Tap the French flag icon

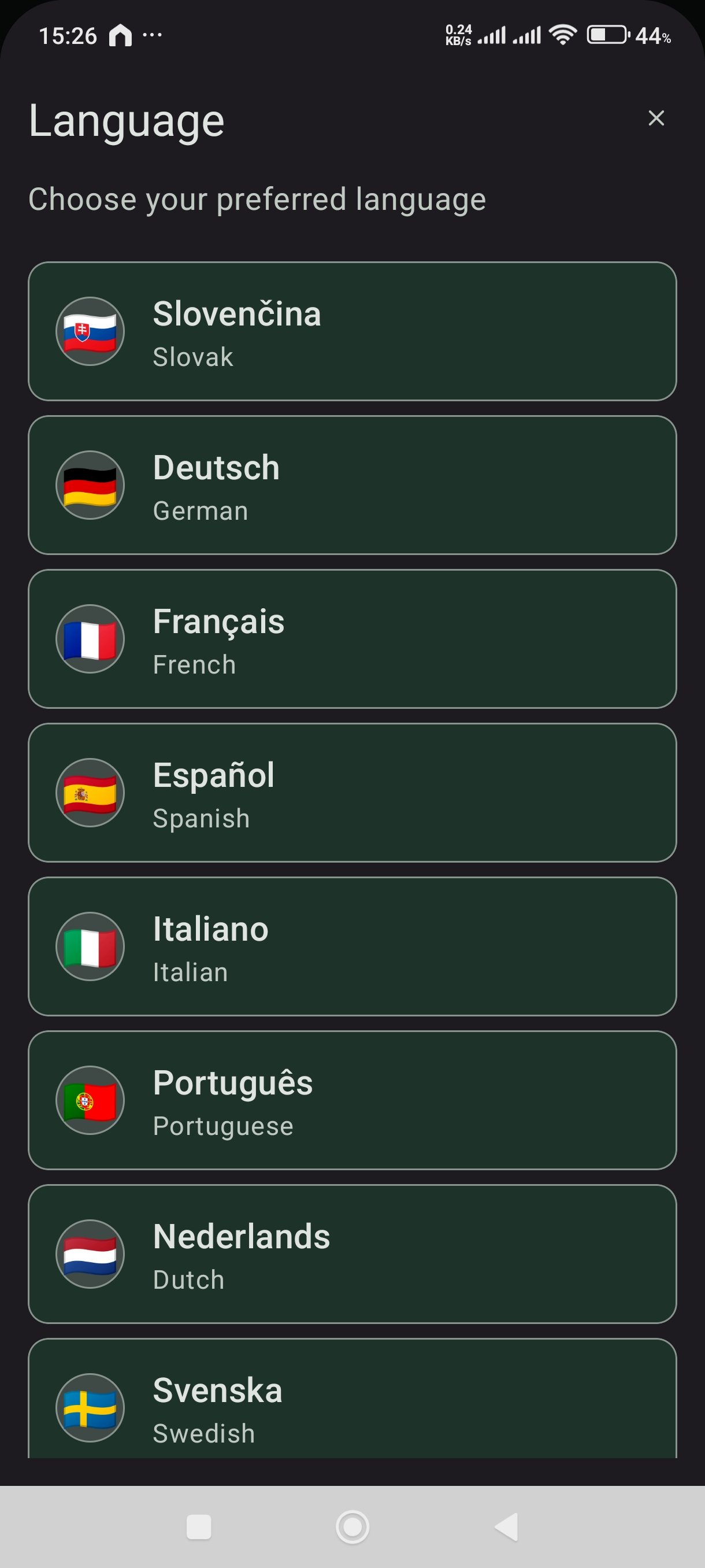point(90,639)
